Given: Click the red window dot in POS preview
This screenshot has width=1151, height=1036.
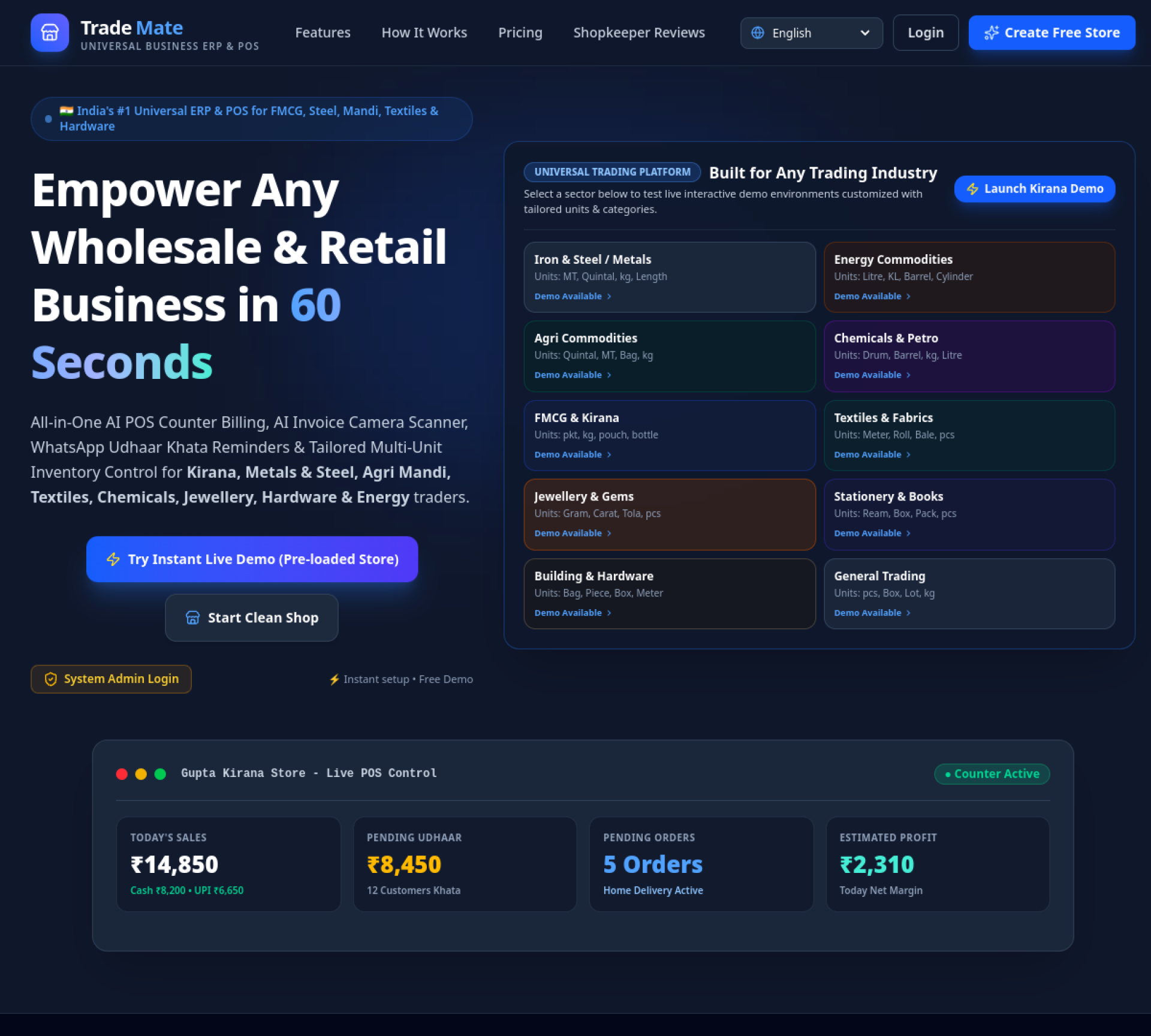Looking at the screenshot, I should pos(122,773).
